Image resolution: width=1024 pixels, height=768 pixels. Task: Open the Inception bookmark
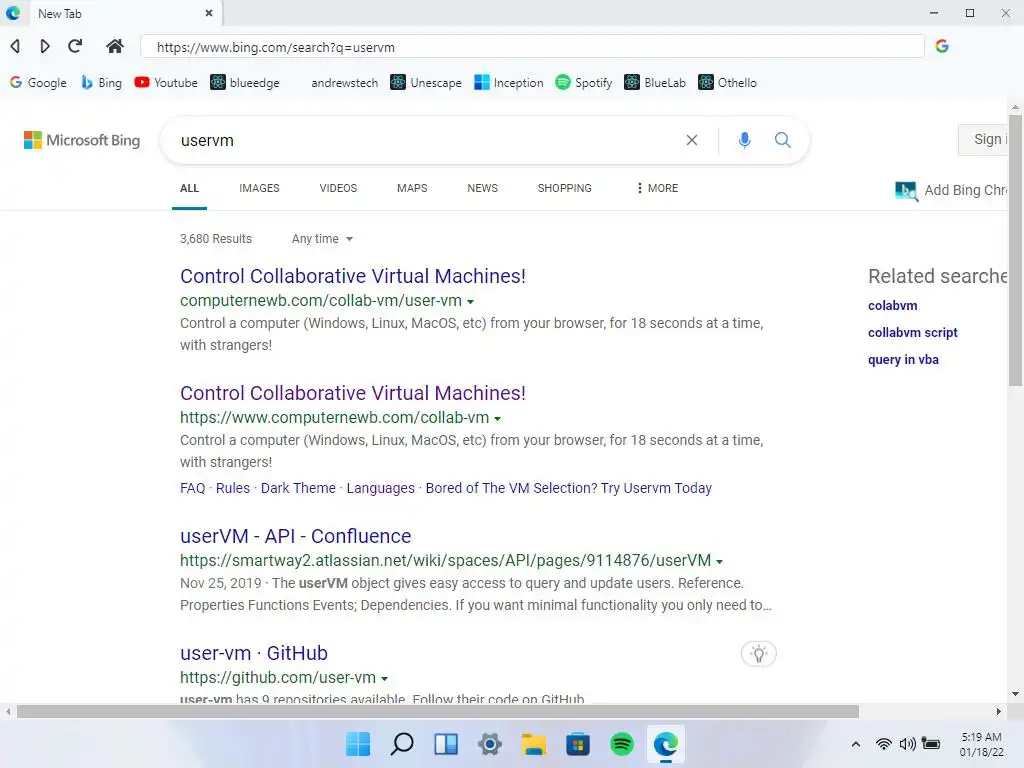[509, 82]
